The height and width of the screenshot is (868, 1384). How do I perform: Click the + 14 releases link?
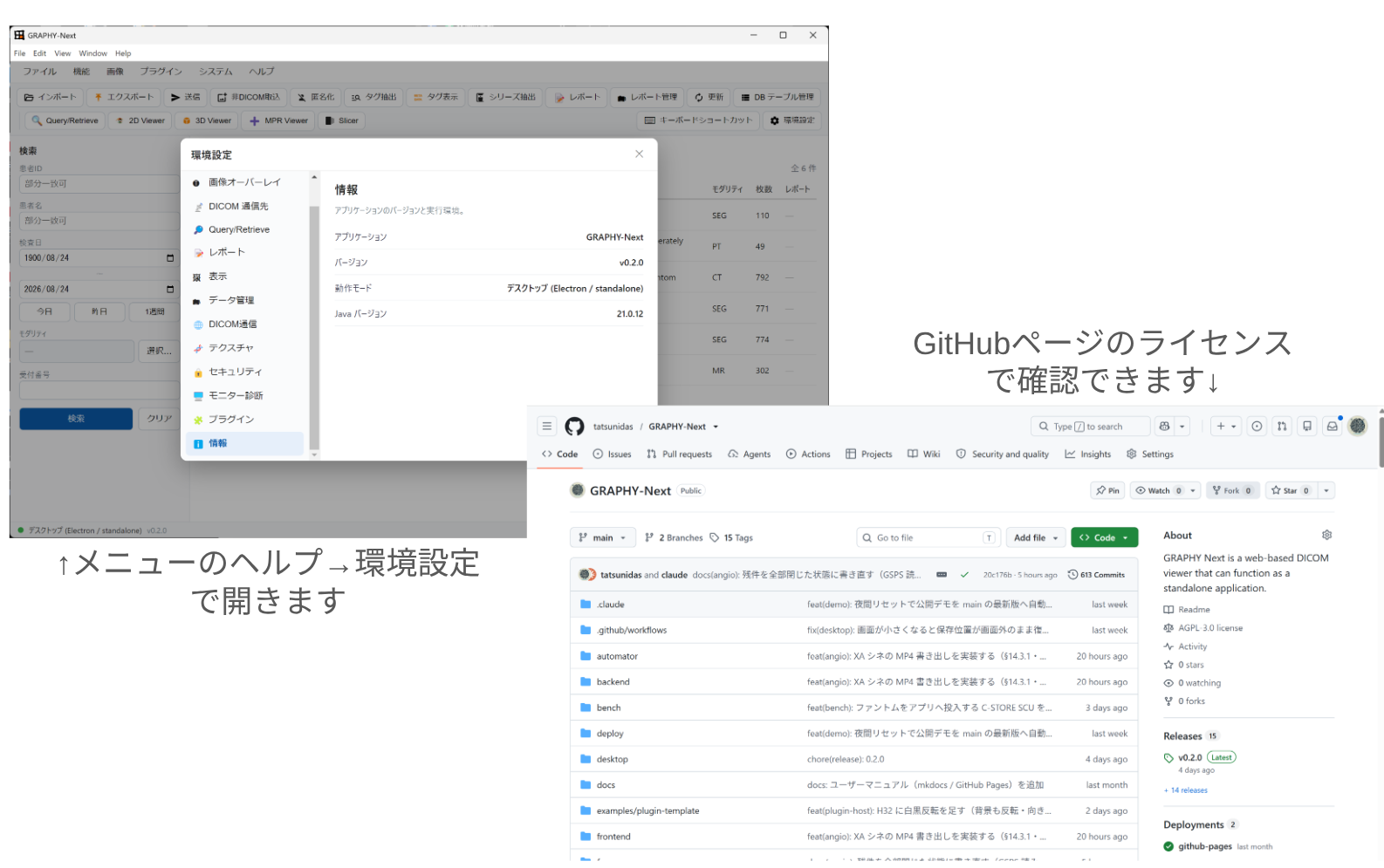pos(1186,790)
